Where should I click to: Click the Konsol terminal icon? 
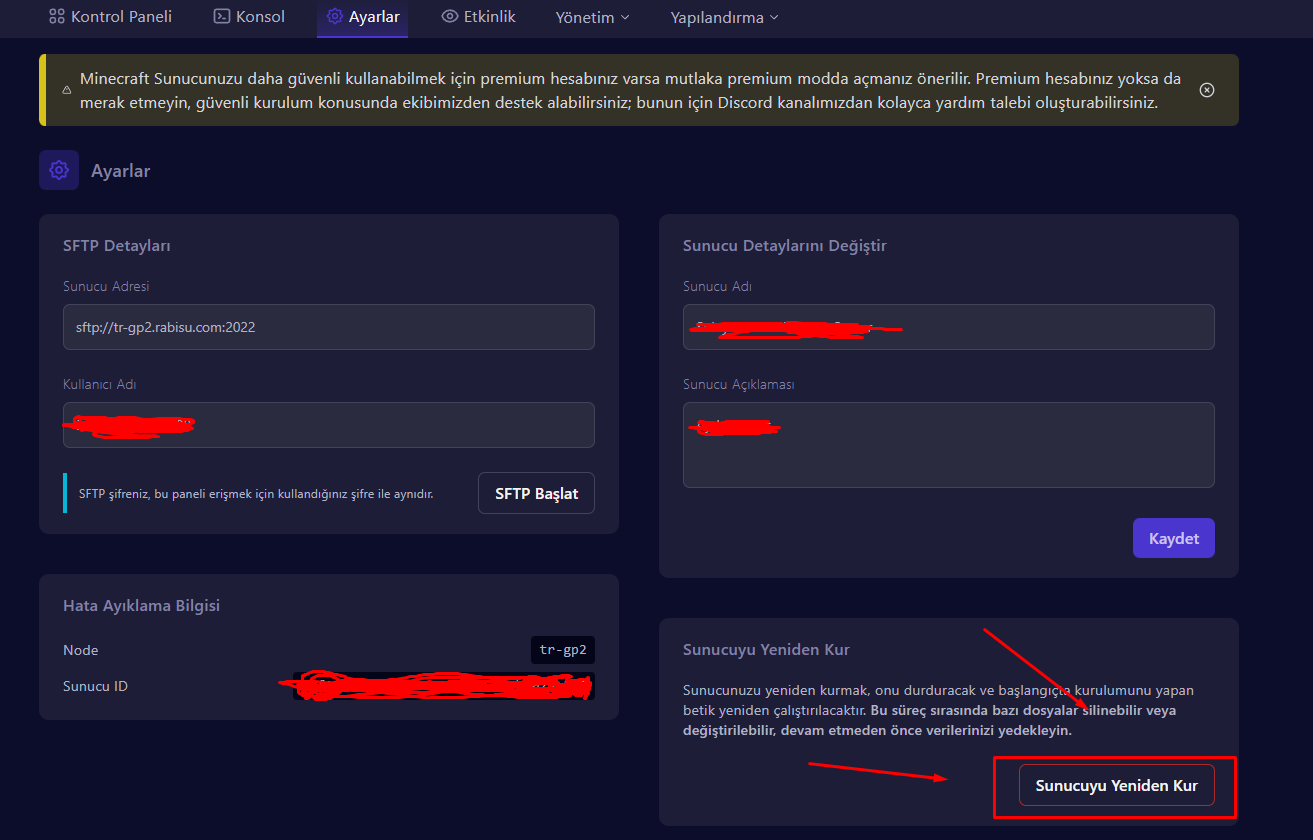pos(222,17)
